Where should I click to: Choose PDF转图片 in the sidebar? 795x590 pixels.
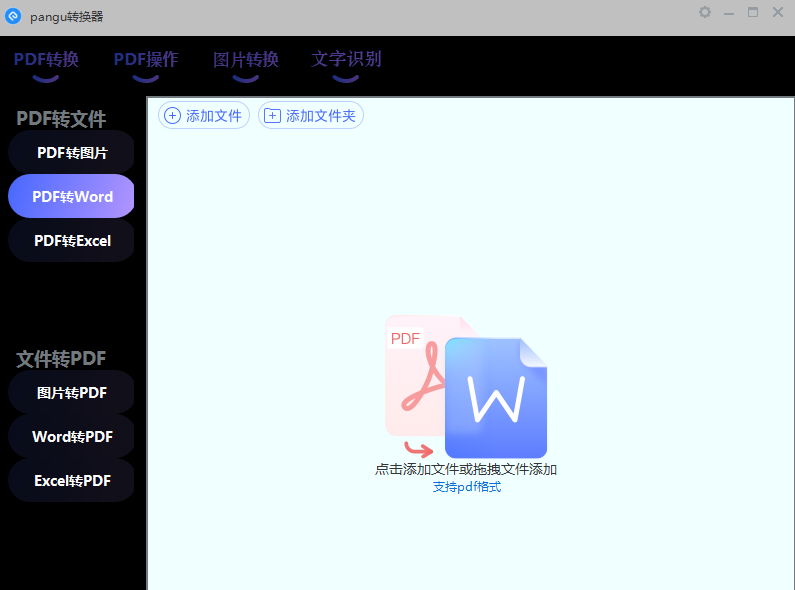(71, 153)
